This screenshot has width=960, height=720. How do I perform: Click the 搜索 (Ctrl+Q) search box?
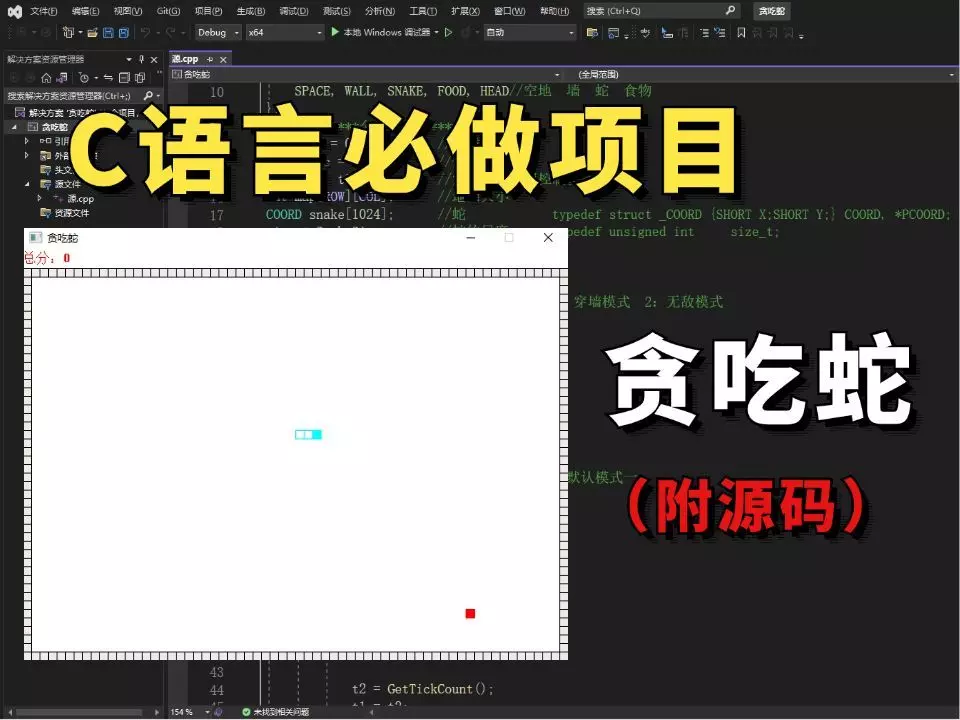click(661, 11)
